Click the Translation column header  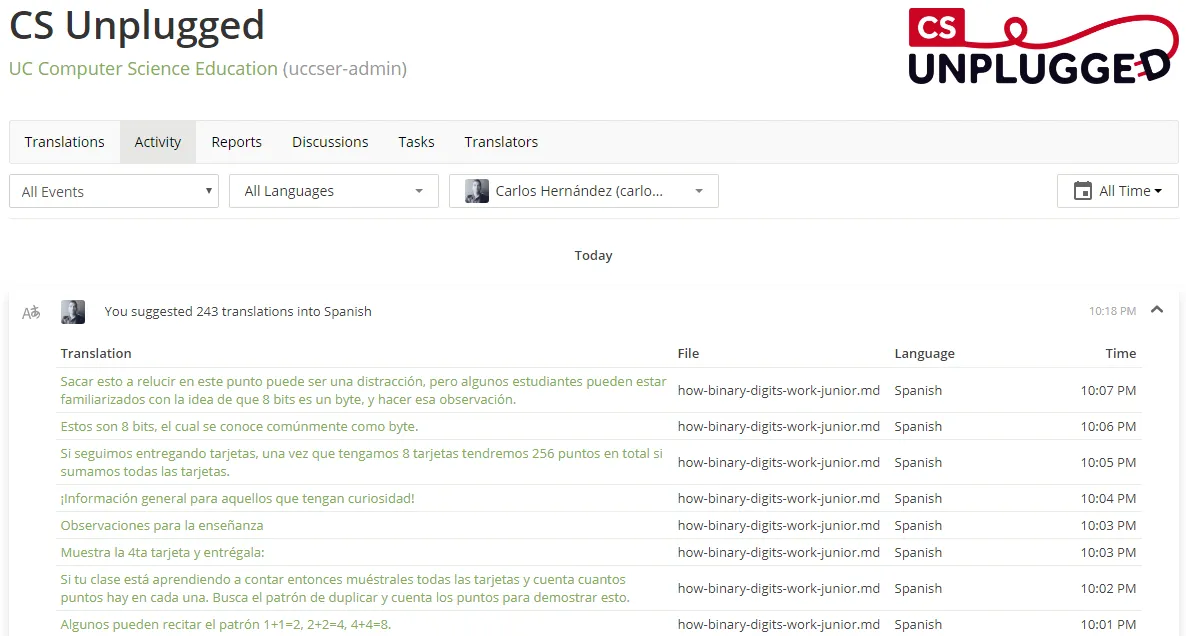(x=96, y=353)
